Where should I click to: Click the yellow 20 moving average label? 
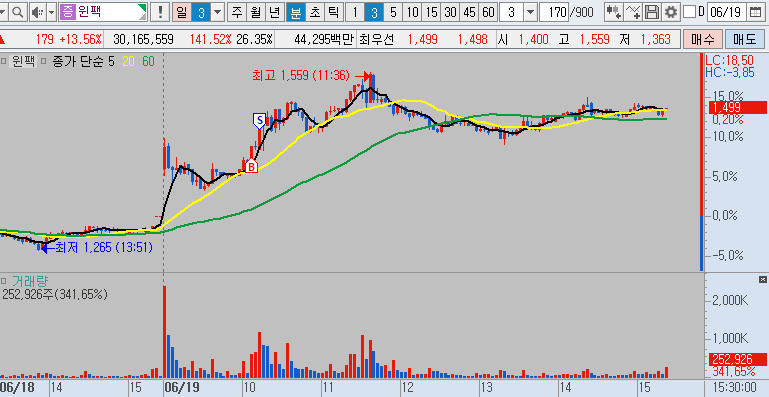[128, 62]
